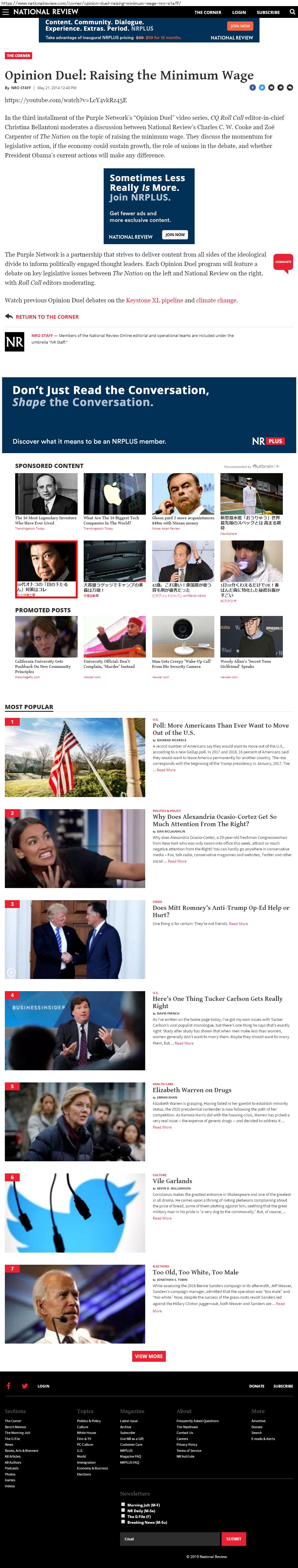Click the Return to the Corner arrow

(8, 317)
